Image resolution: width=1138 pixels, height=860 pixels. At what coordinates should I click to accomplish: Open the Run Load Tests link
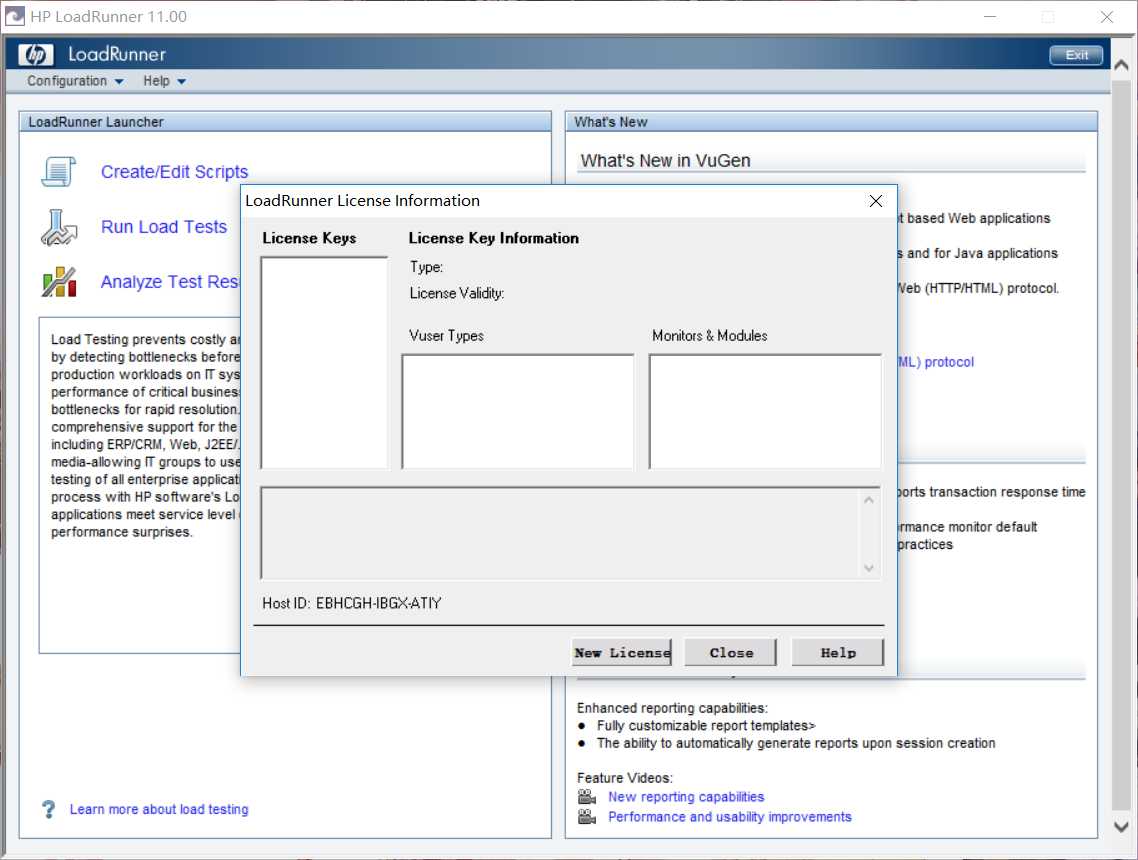pos(164,227)
